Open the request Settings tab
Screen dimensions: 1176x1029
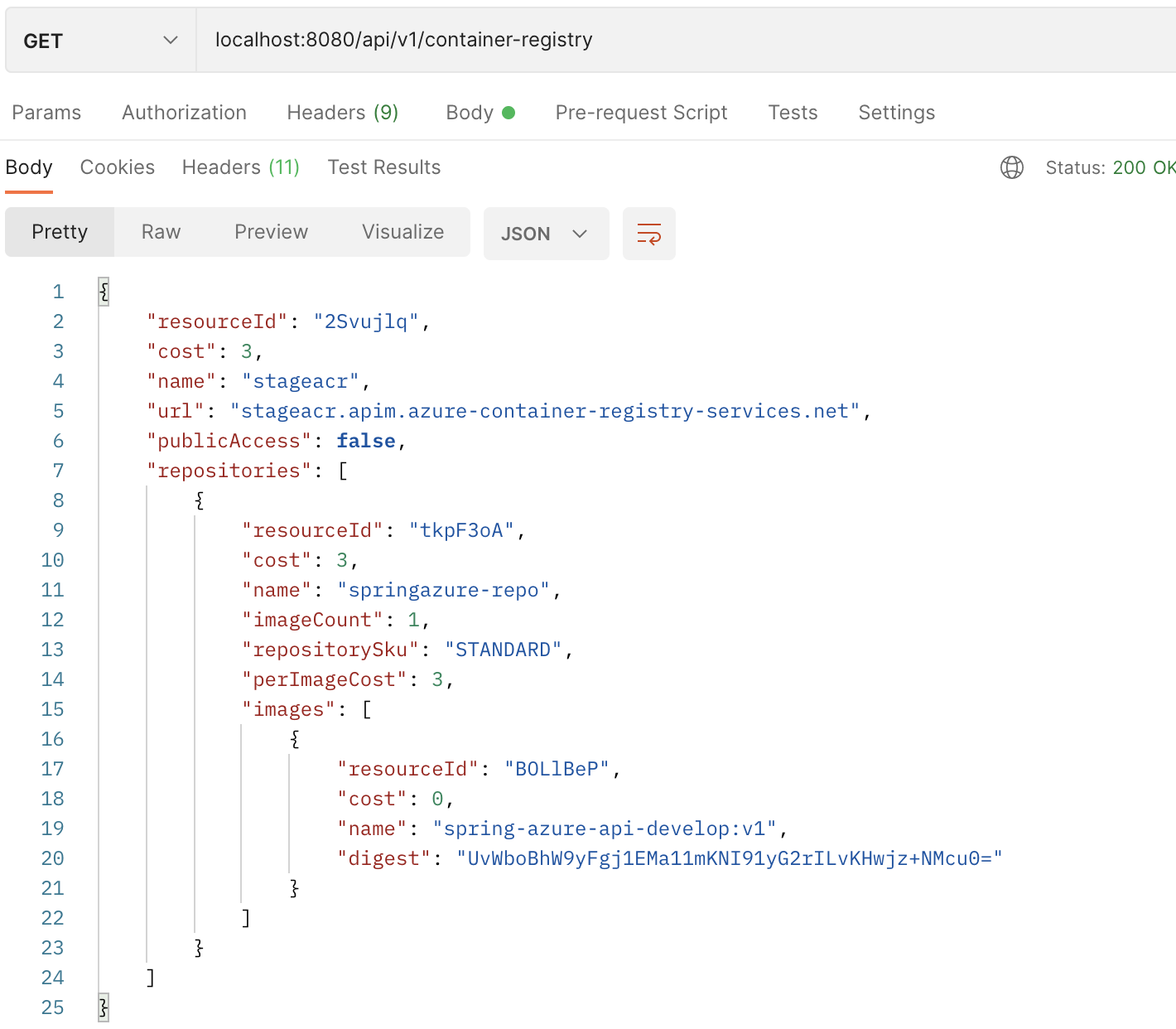896,112
